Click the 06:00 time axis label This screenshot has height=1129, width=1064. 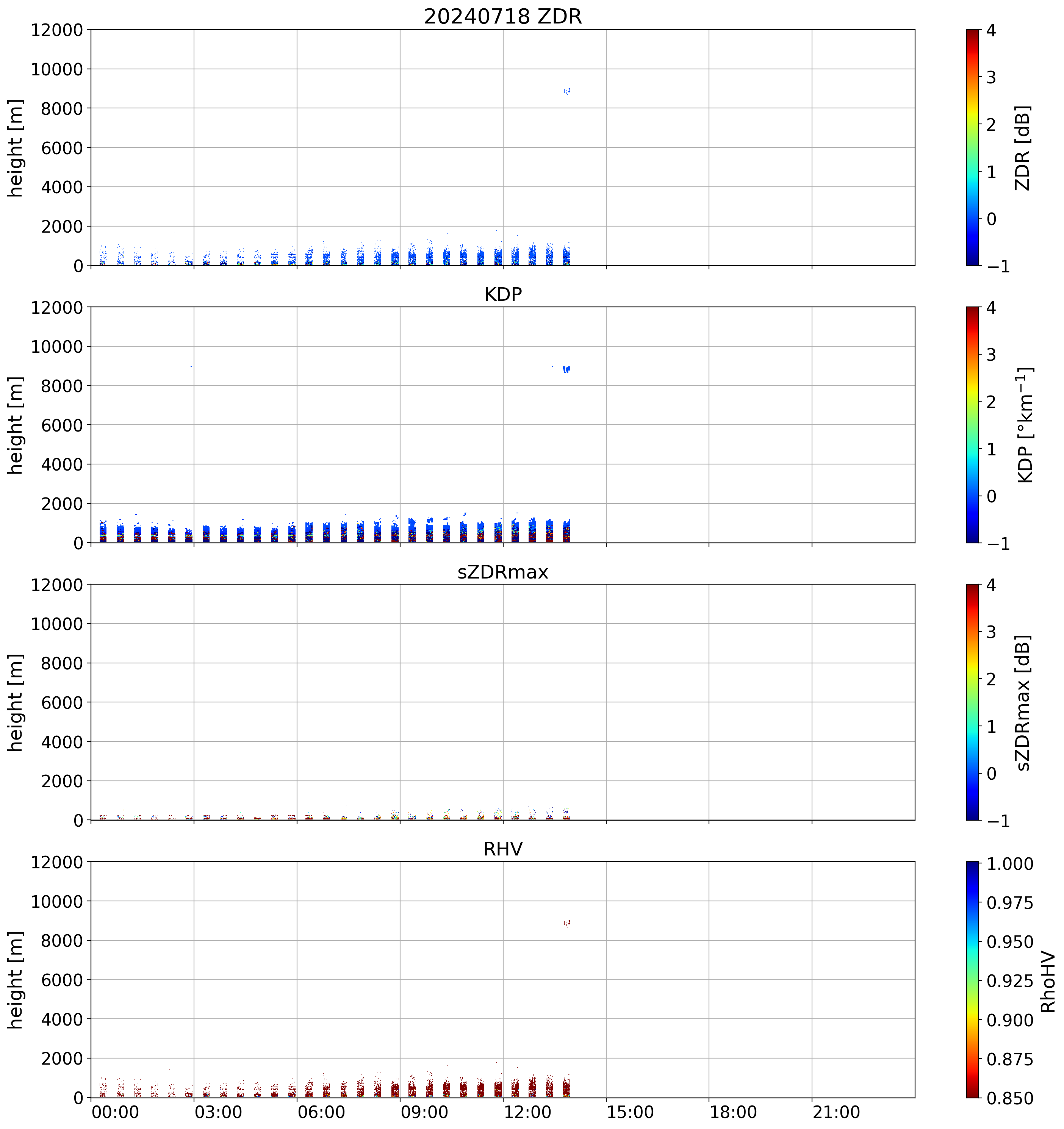(x=321, y=1112)
